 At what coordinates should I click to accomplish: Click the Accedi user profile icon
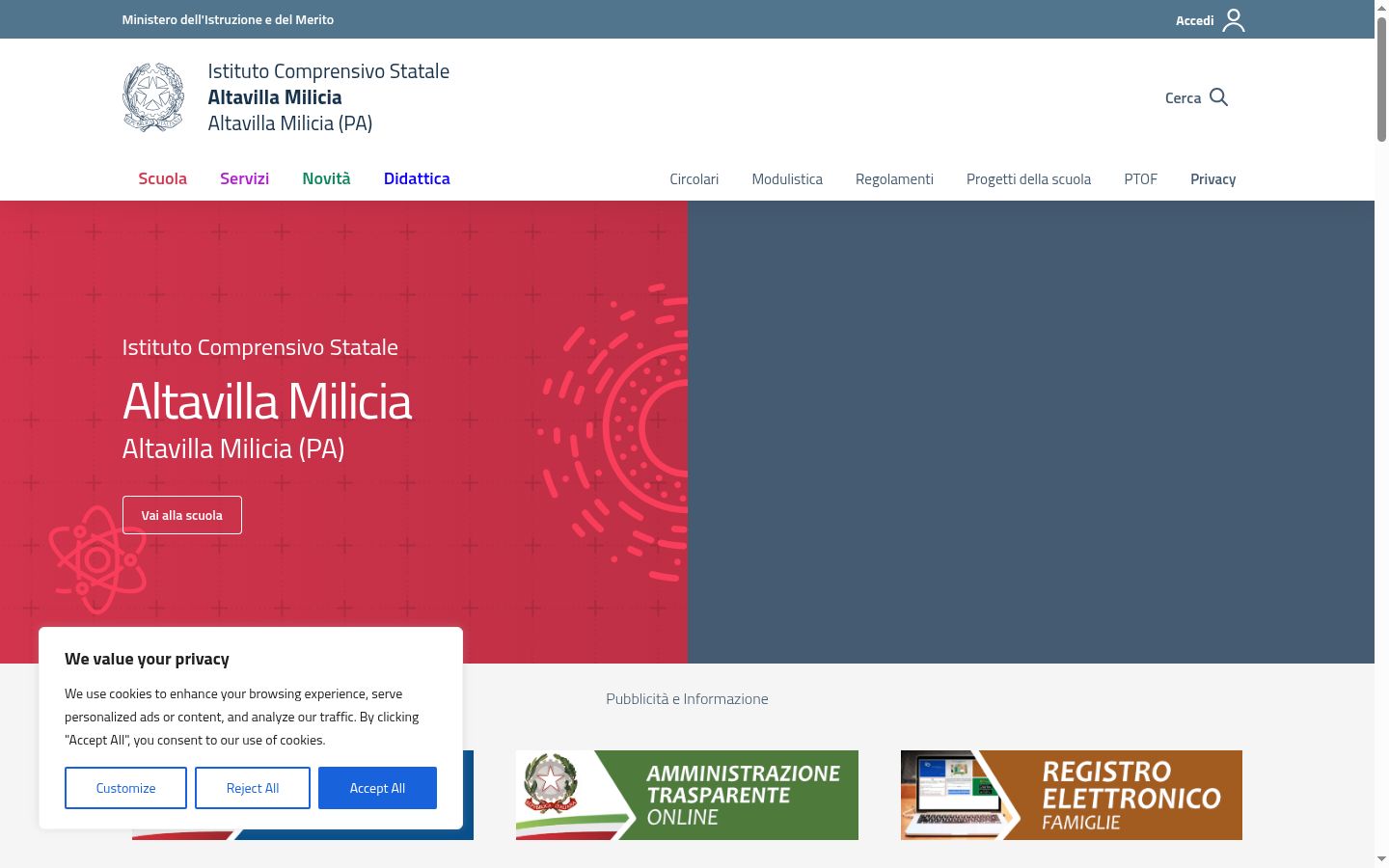click(1234, 20)
